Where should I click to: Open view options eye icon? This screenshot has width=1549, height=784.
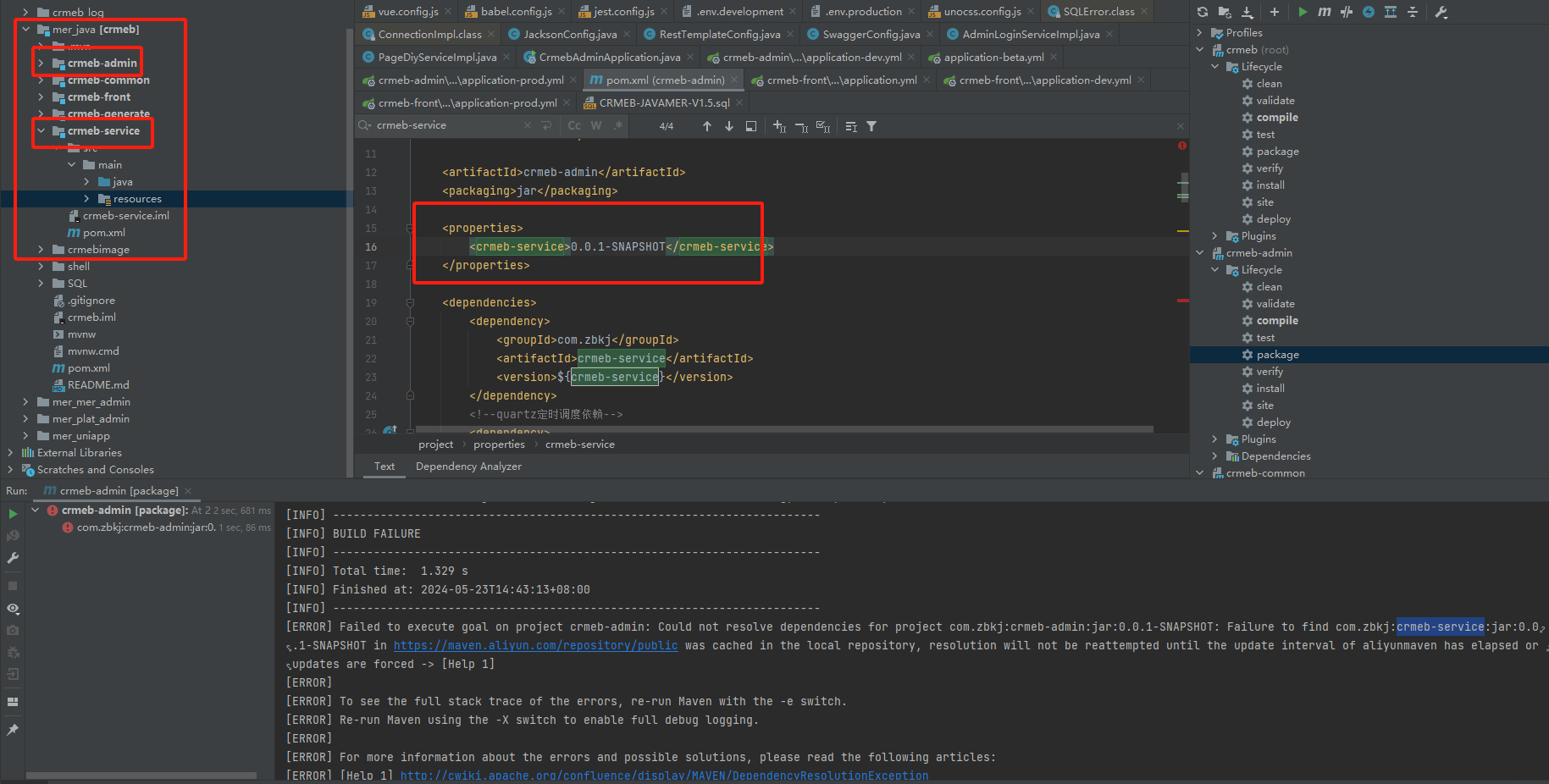pyautogui.click(x=13, y=609)
